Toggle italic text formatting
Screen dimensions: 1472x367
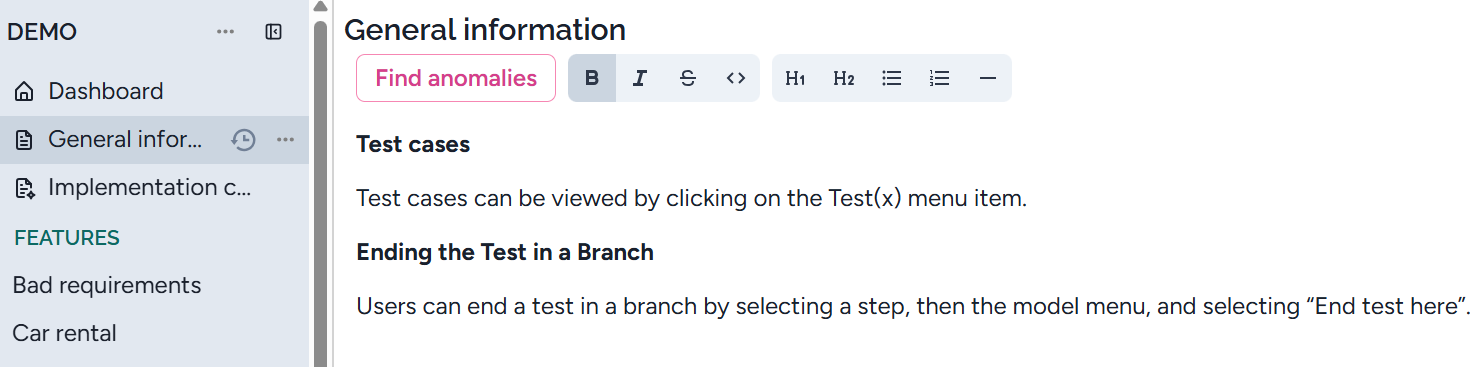point(640,78)
